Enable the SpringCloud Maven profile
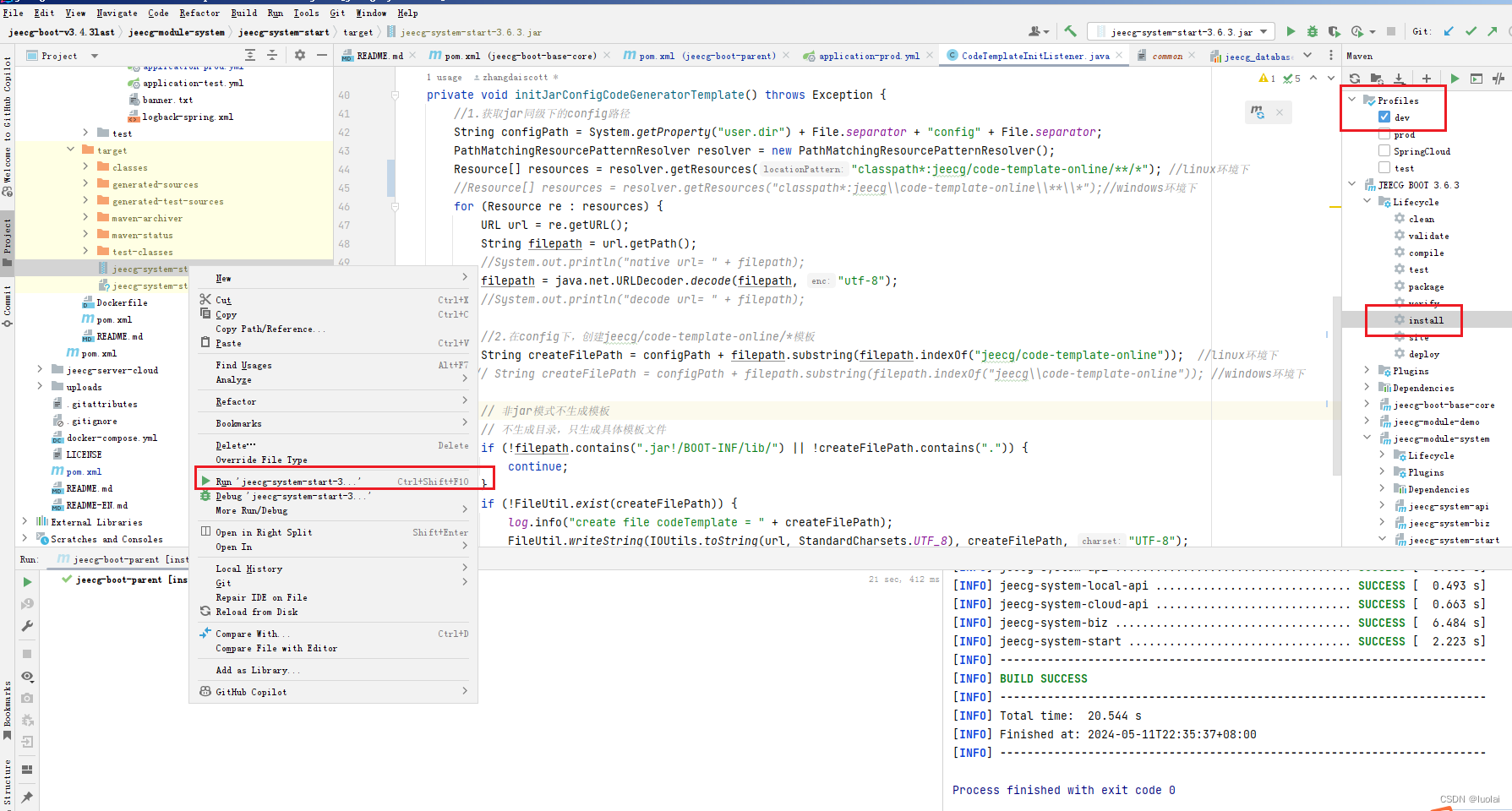Viewport: 1512px width, 811px height. pos(1384,150)
